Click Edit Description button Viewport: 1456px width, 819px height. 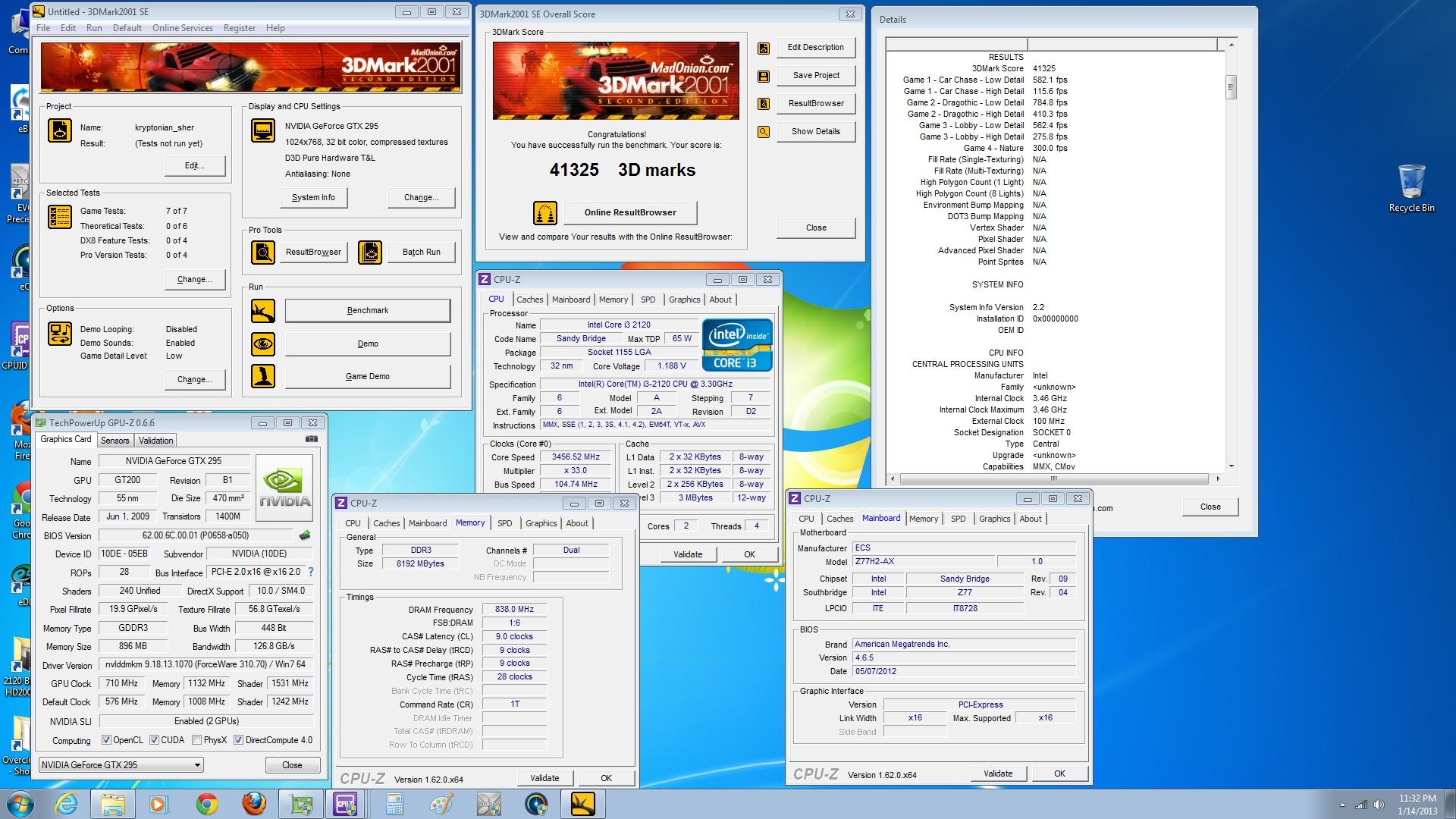(x=816, y=47)
